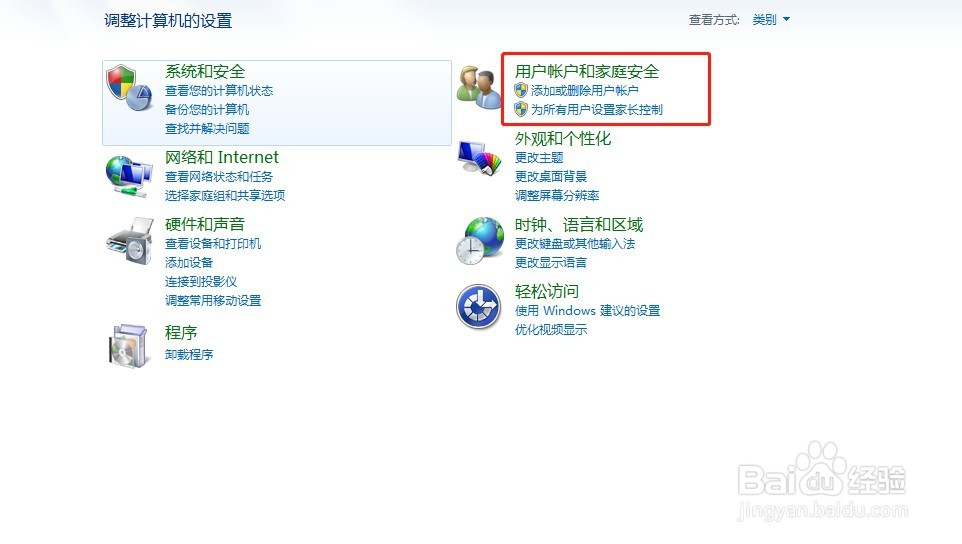Open 添加或删除用户帐户 link

pos(585,91)
